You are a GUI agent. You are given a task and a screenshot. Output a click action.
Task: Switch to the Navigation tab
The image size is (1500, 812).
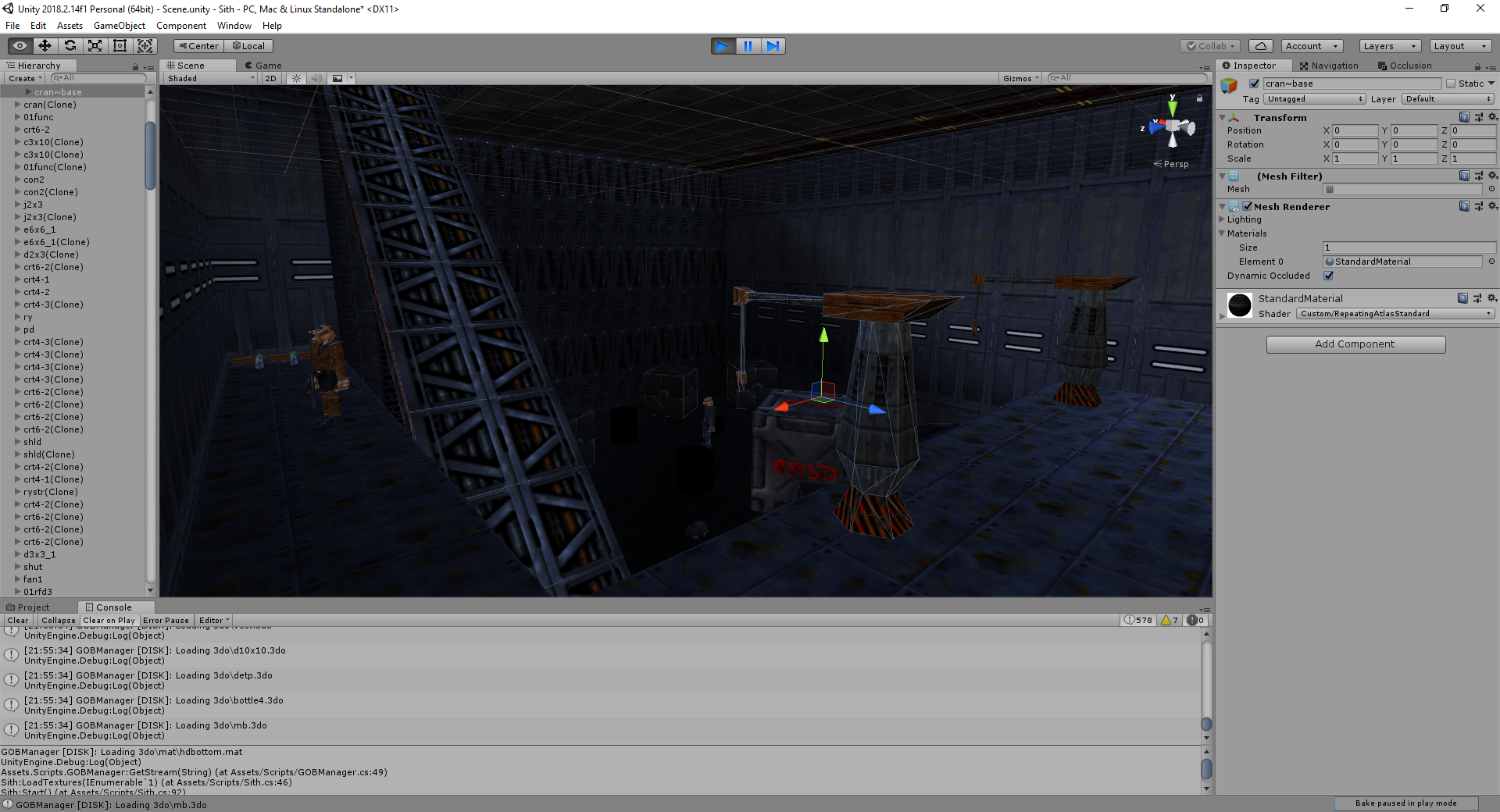click(1328, 66)
